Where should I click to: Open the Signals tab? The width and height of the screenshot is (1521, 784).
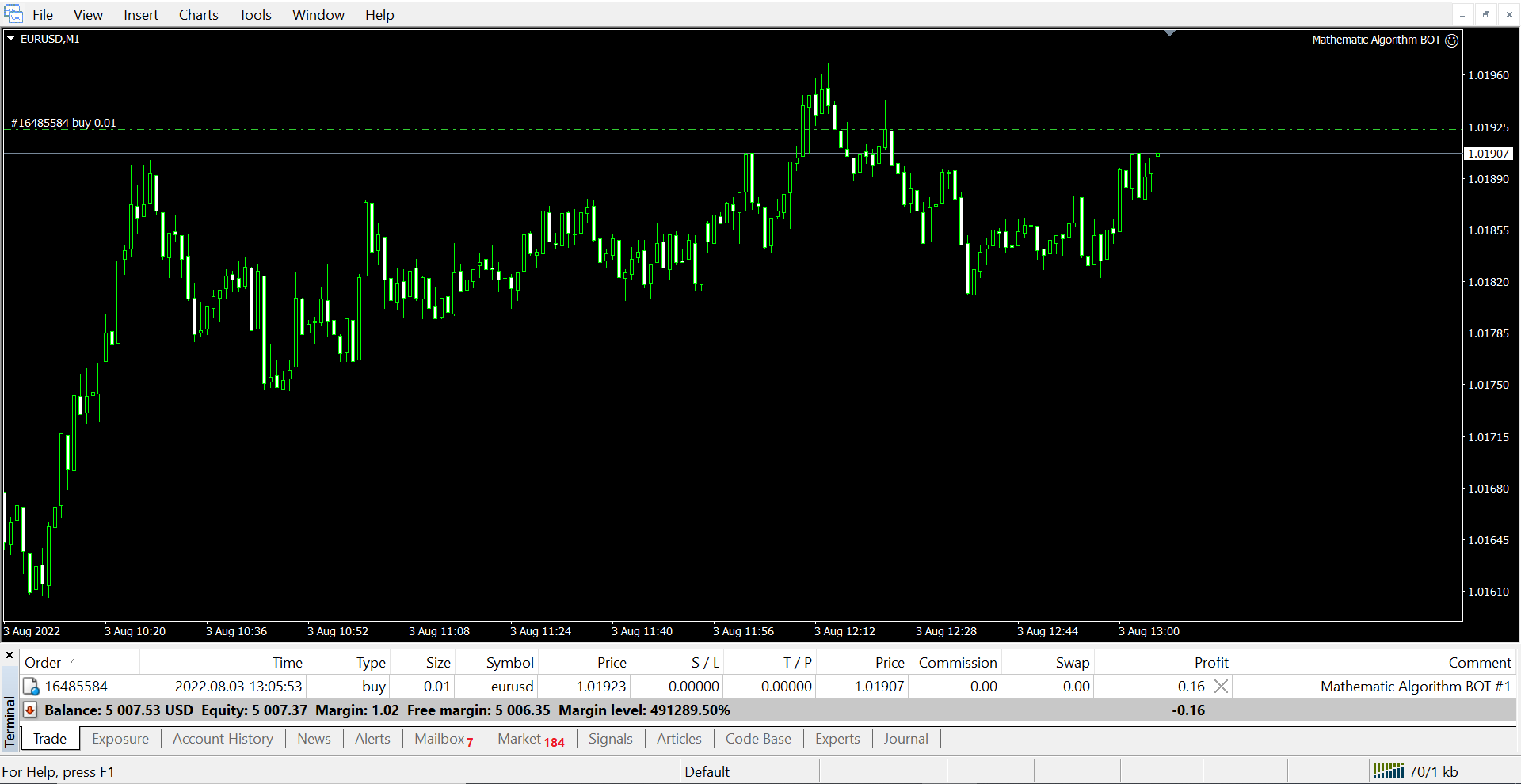click(x=610, y=739)
